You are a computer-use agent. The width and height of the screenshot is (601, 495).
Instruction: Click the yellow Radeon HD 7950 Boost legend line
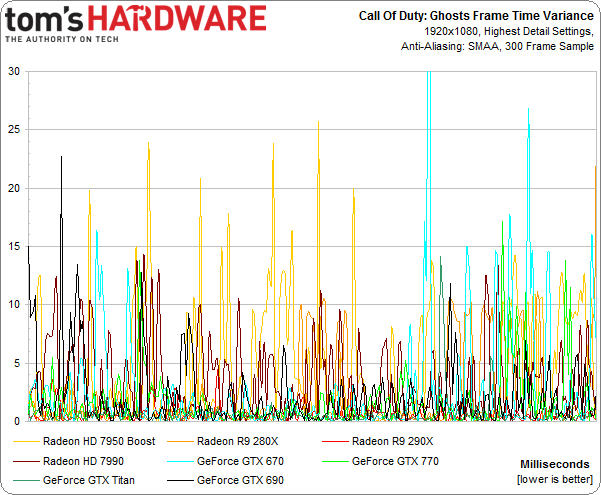pyautogui.click(x=26, y=442)
